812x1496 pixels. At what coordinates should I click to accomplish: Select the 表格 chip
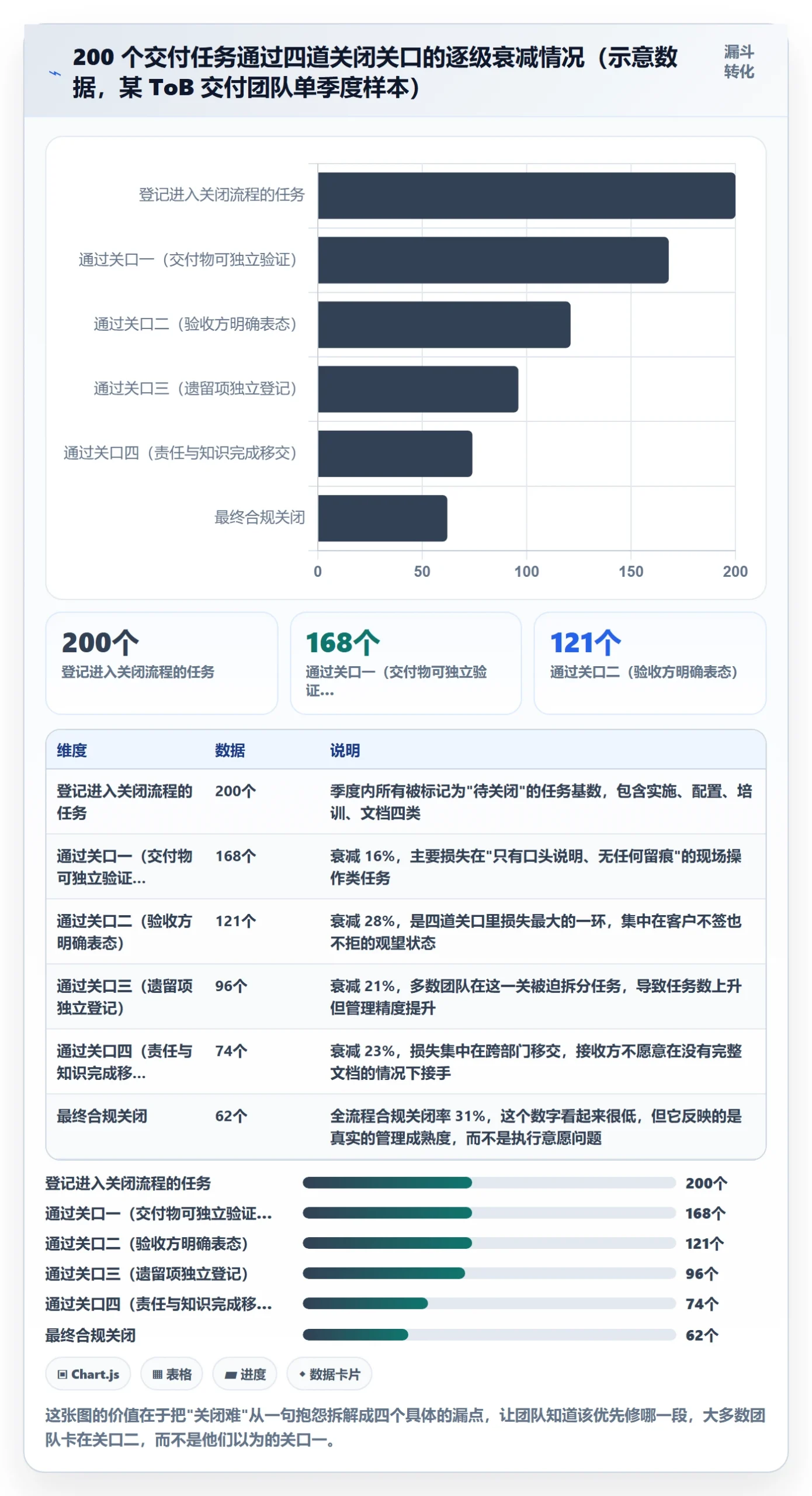[172, 1374]
